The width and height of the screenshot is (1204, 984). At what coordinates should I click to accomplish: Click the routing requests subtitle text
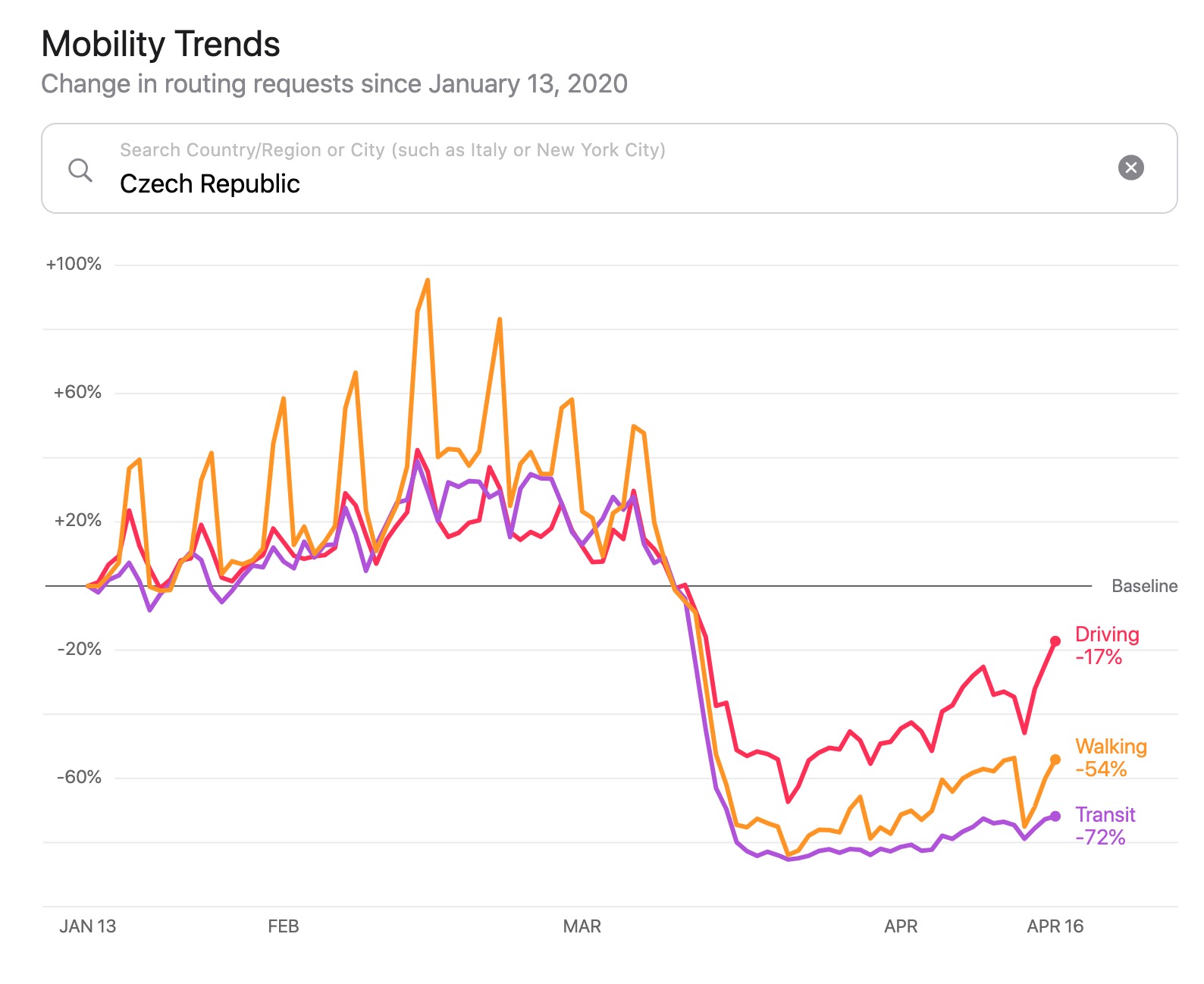[x=334, y=83]
